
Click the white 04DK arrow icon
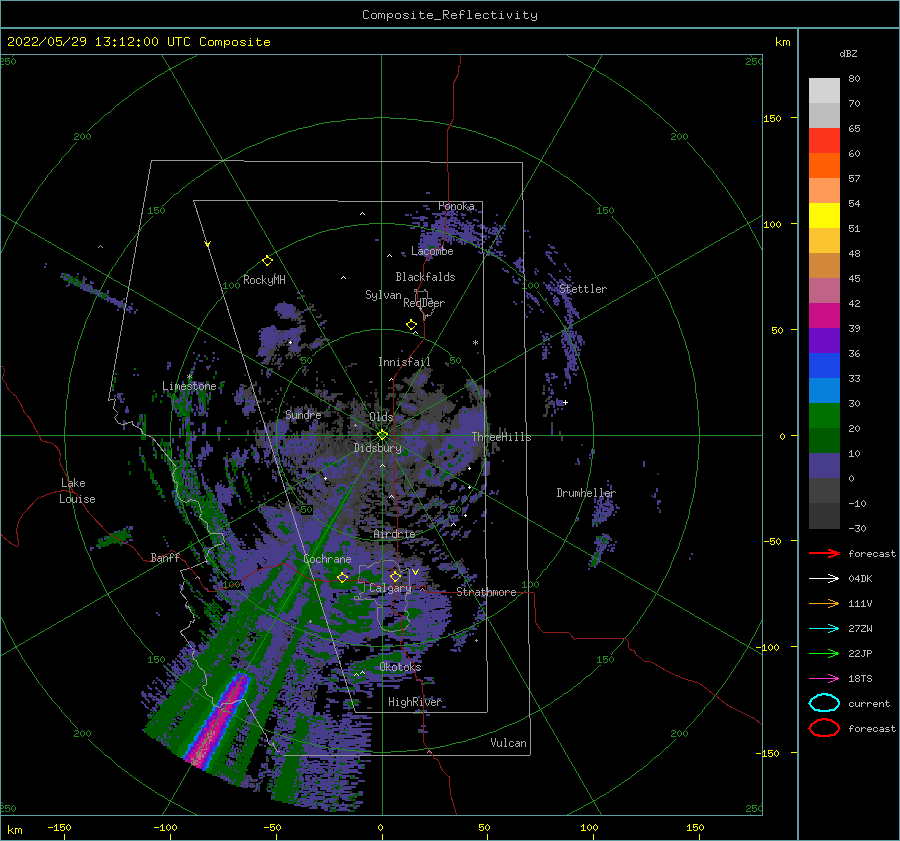824,579
